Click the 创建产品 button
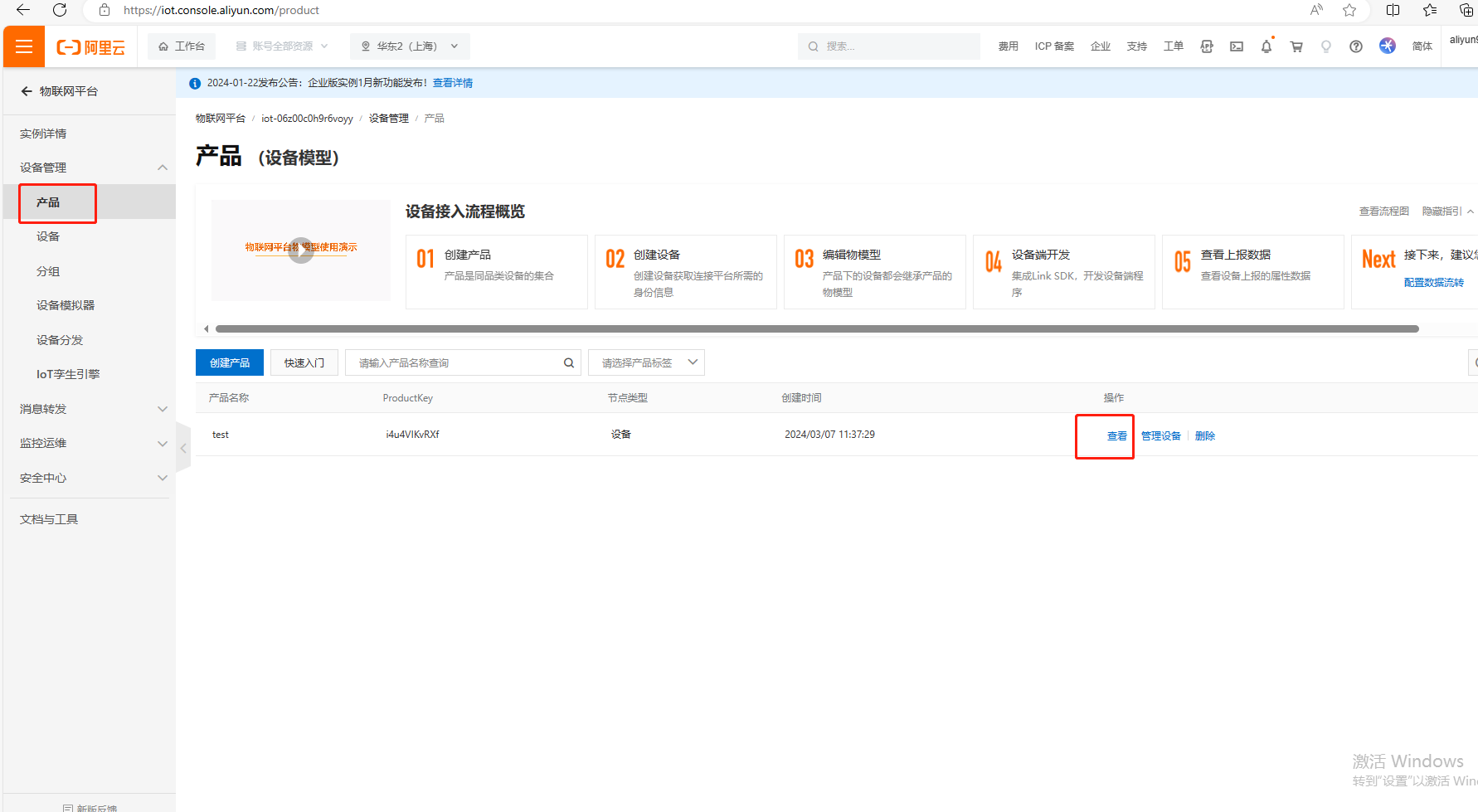Screen dimensions: 1478x812 tap(229, 362)
